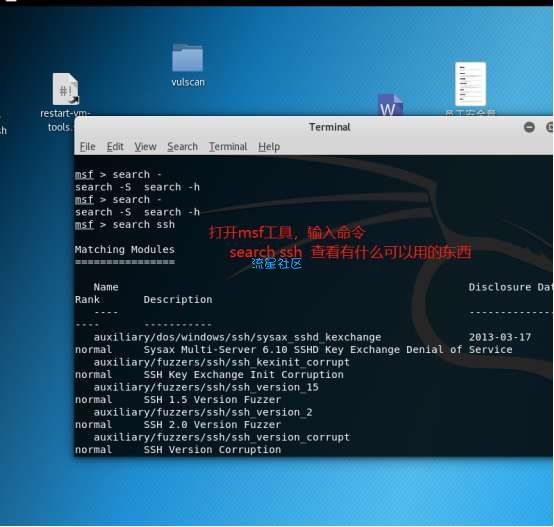Viewport: 554px width, 527px height.
Task: Click the 'Disclosure Date' column header
Action: click(x=511, y=287)
